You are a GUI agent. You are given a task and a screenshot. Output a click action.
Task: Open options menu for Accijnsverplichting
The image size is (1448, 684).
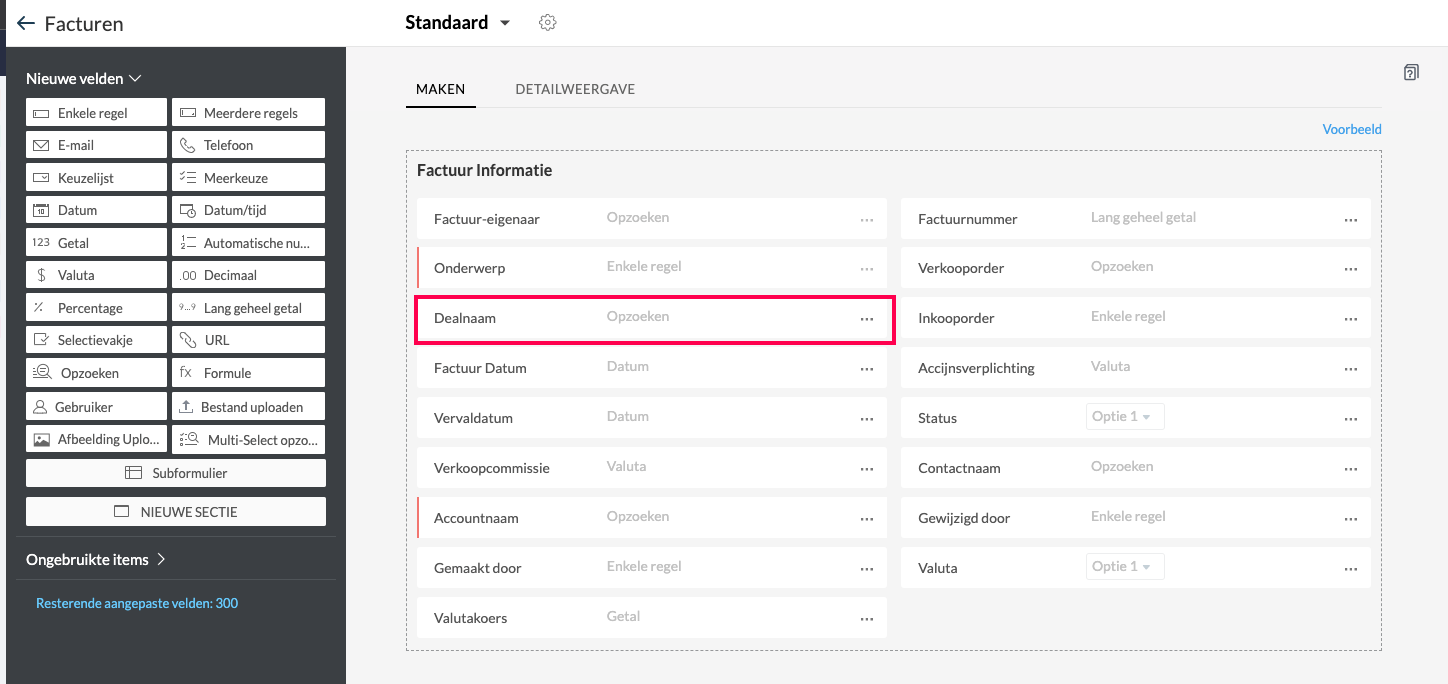pyautogui.click(x=1350, y=369)
